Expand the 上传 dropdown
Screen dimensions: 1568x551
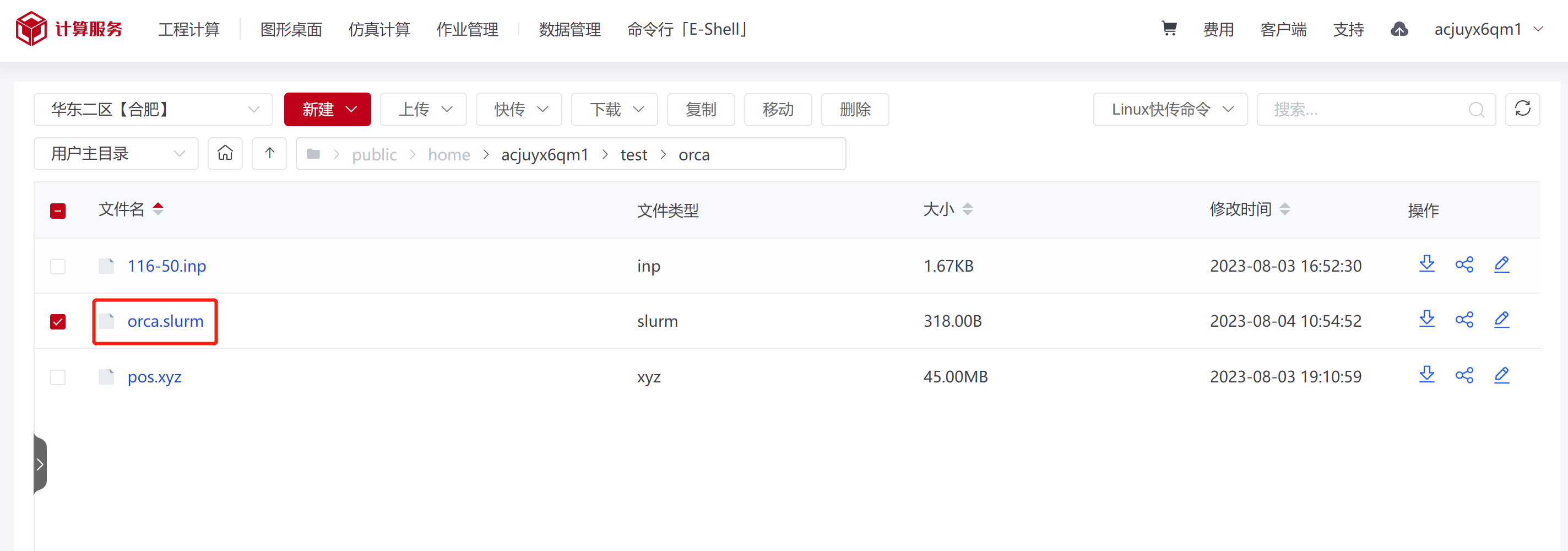coord(424,110)
